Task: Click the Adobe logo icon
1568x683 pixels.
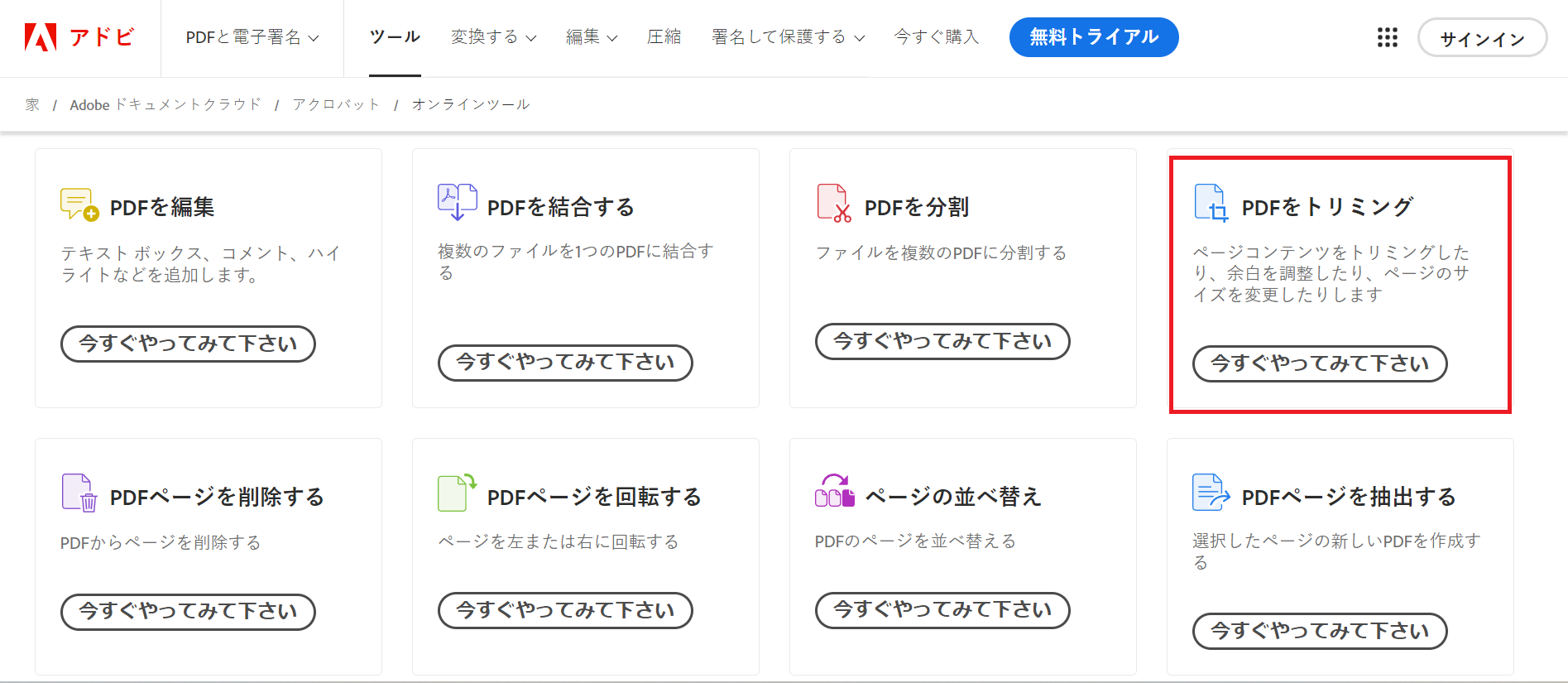Action: (x=41, y=37)
